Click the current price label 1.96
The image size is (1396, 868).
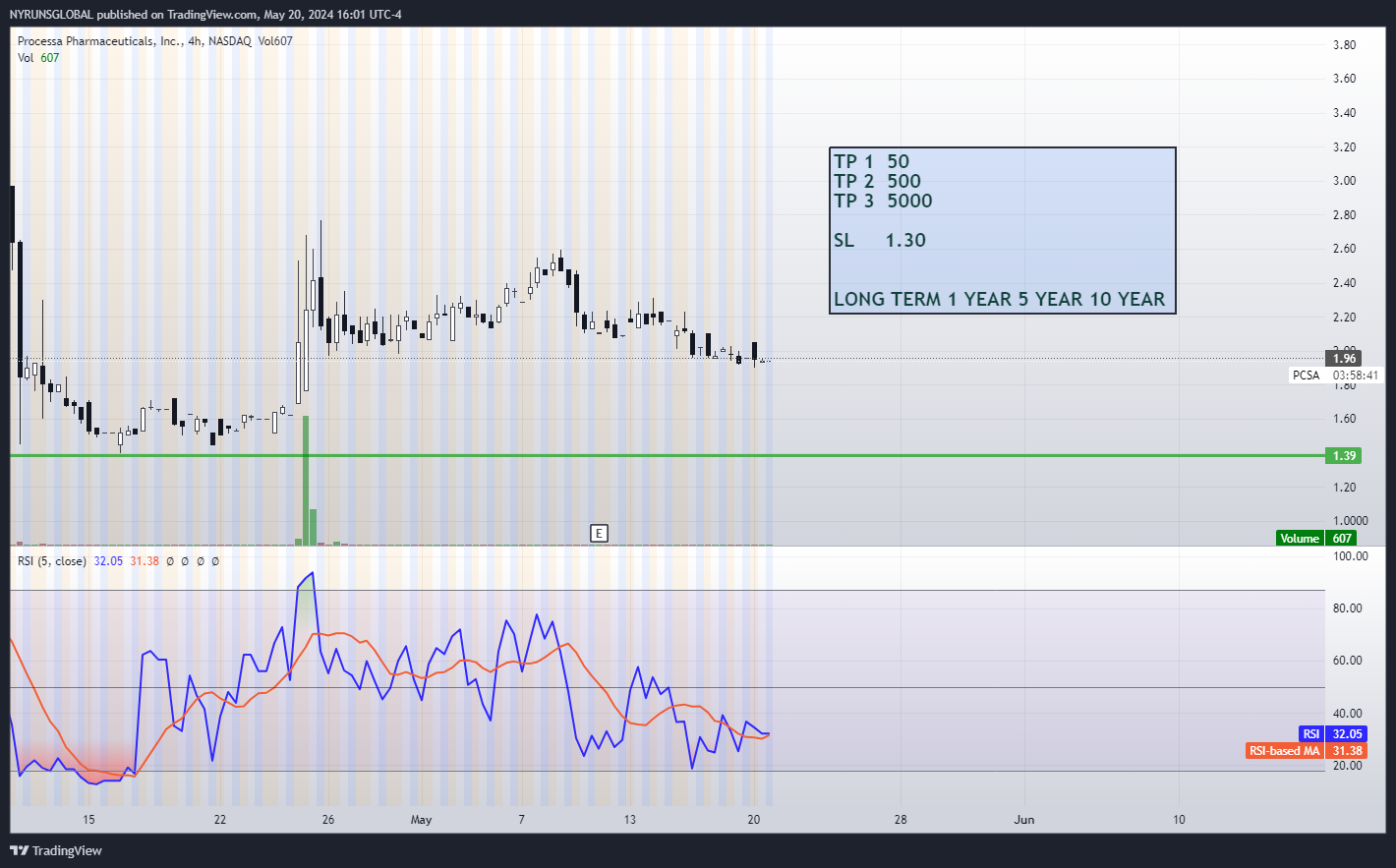click(x=1344, y=358)
